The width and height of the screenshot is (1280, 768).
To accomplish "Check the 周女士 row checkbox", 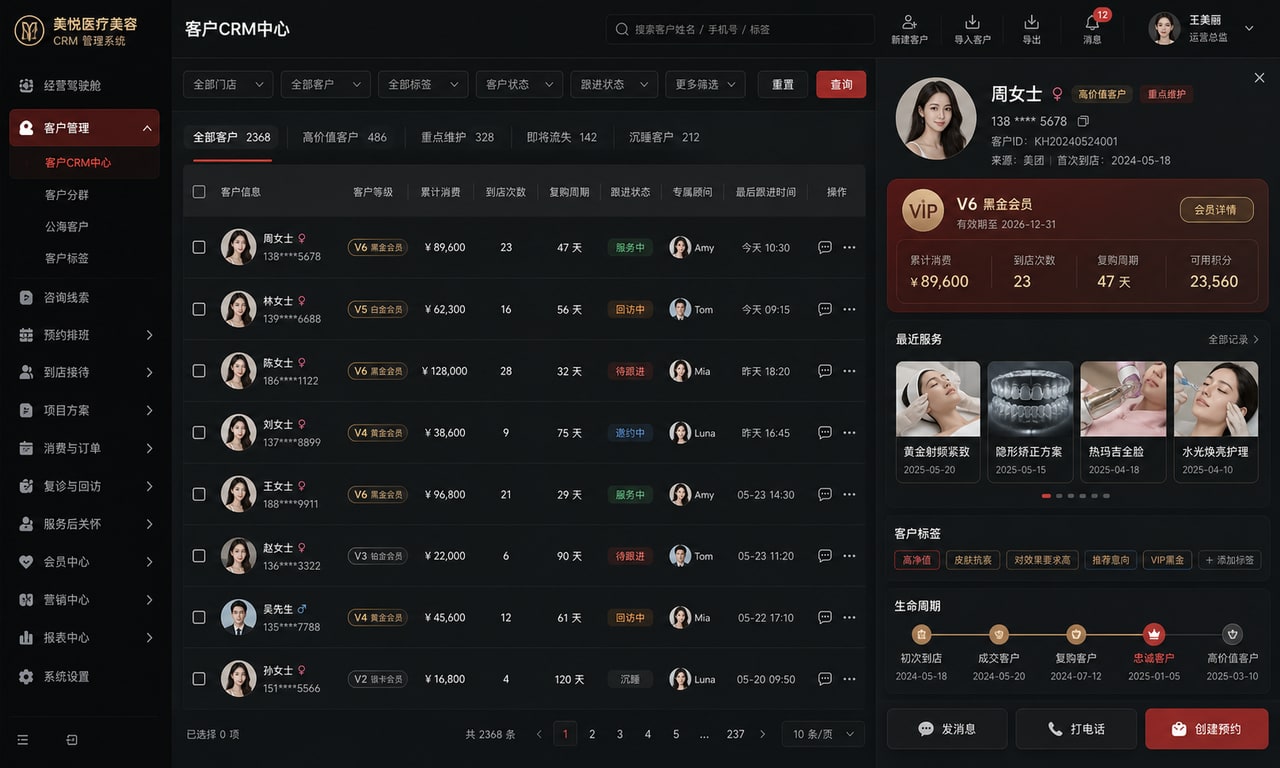I will 199,247.
